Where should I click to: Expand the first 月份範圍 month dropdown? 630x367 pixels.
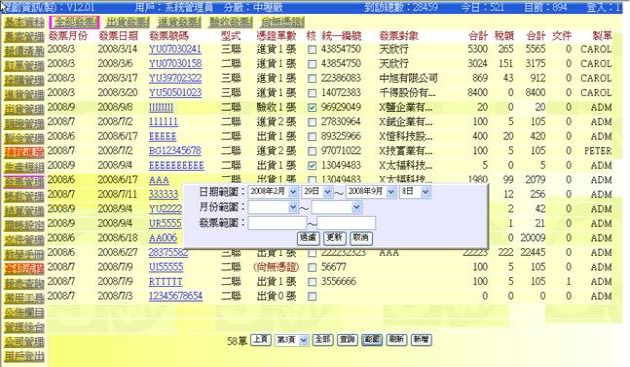[x=273, y=207]
